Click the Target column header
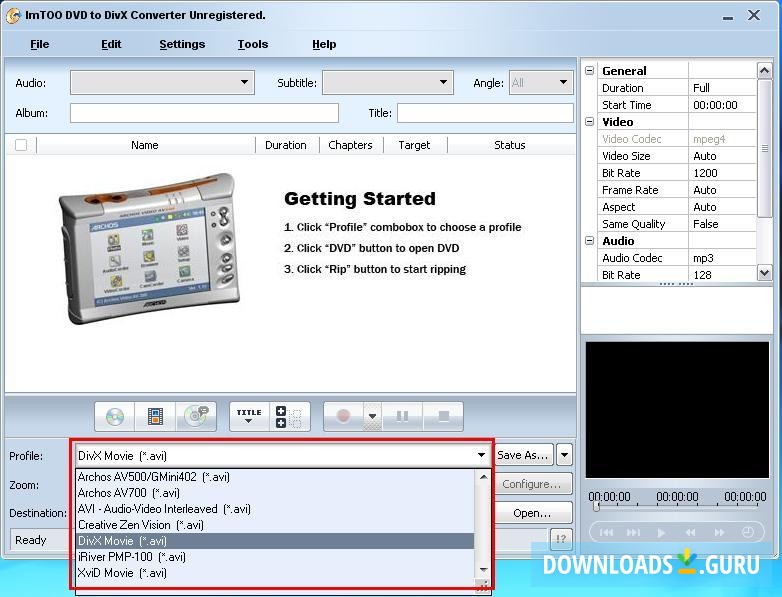The image size is (782, 597). (x=414, y=145)
